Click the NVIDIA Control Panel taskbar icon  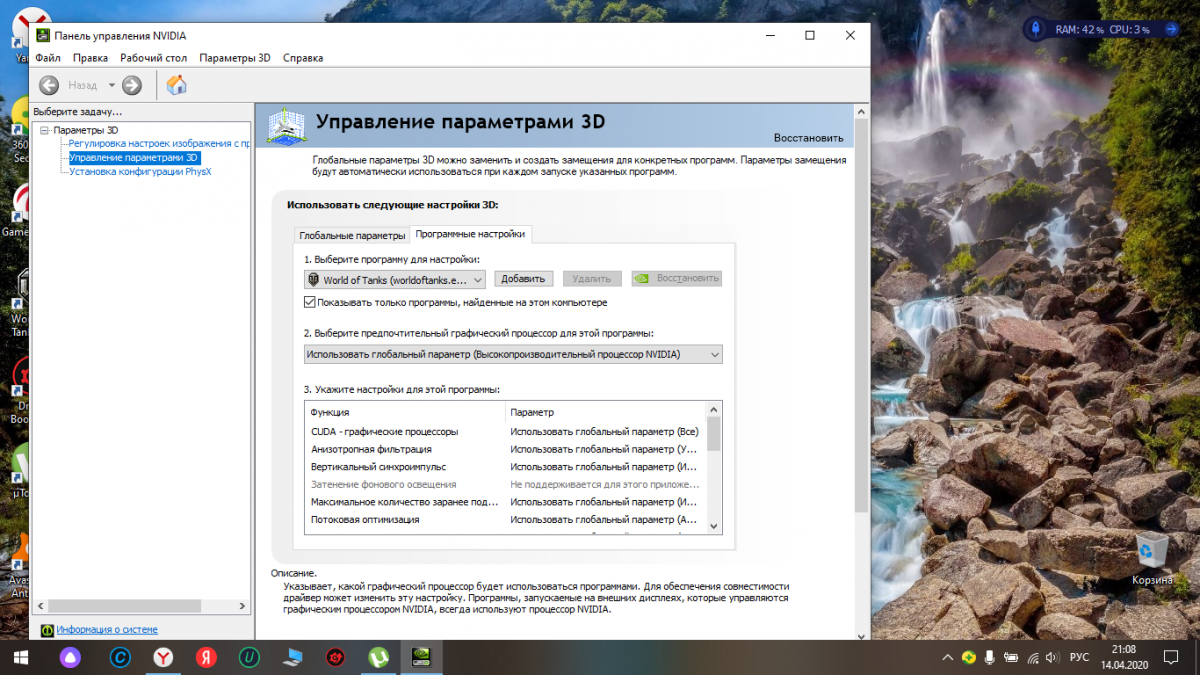pyautogui.click(x=422, y=657)
